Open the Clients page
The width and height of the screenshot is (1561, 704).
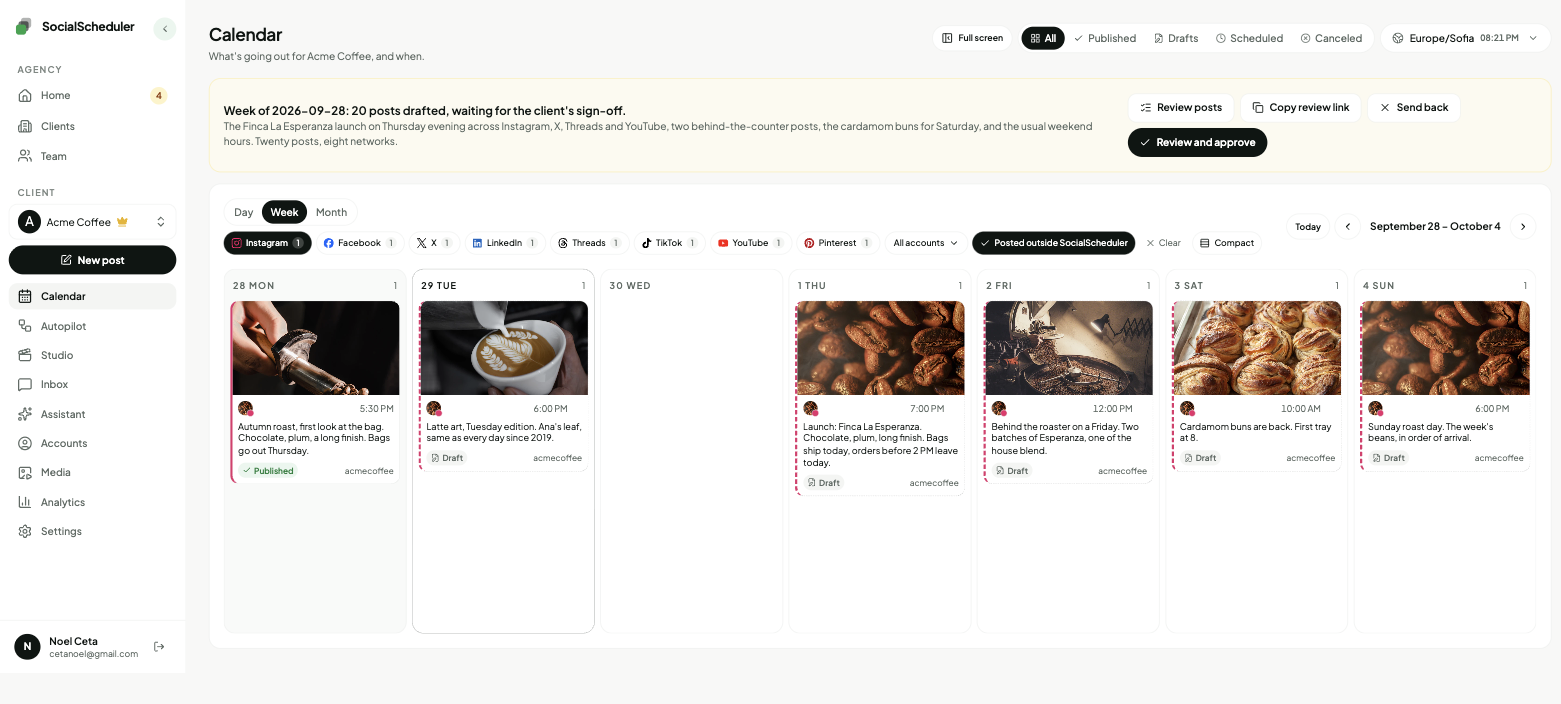[92, 126]
